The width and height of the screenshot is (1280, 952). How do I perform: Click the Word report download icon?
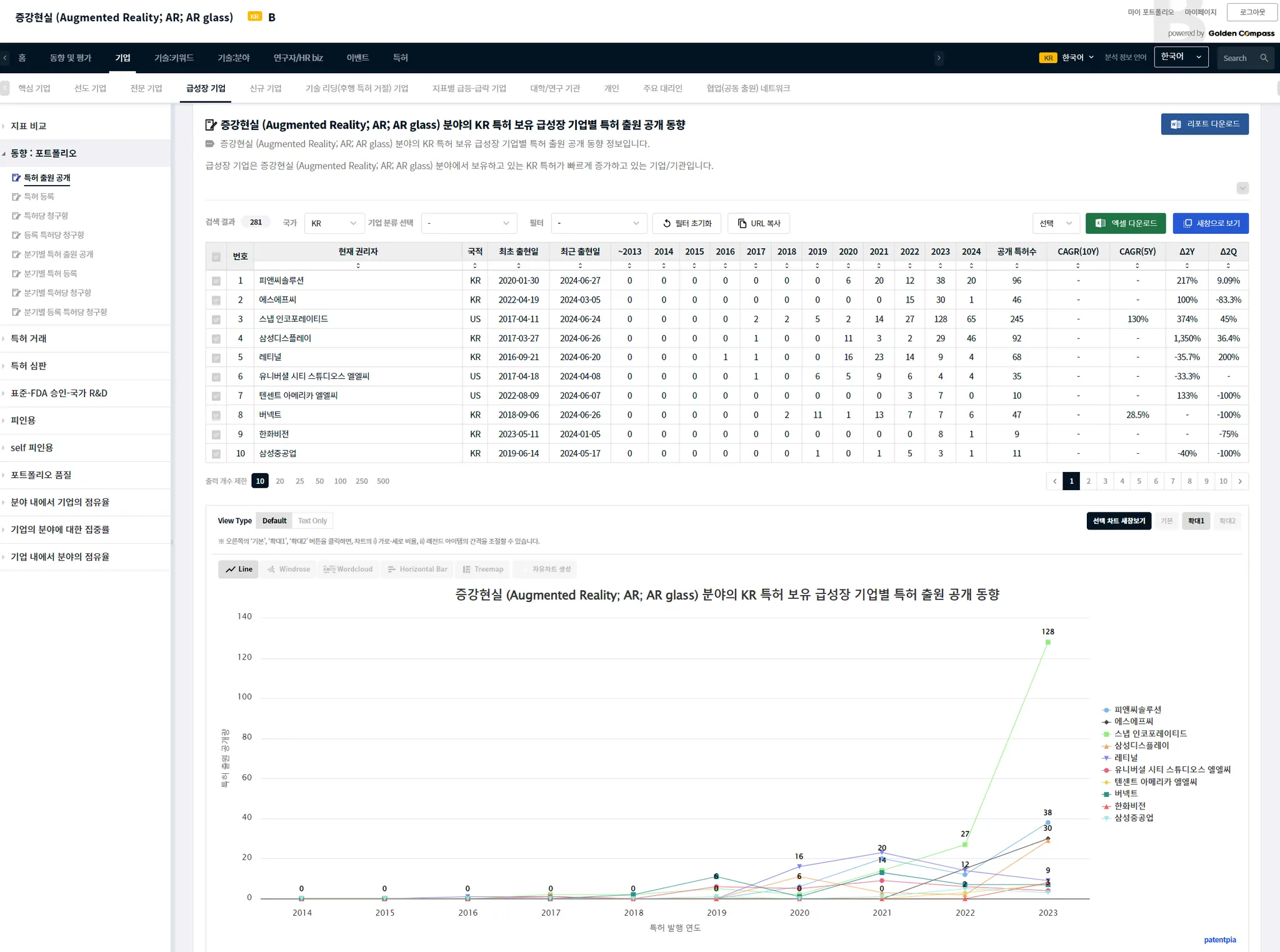click(x=1176, y=124)
